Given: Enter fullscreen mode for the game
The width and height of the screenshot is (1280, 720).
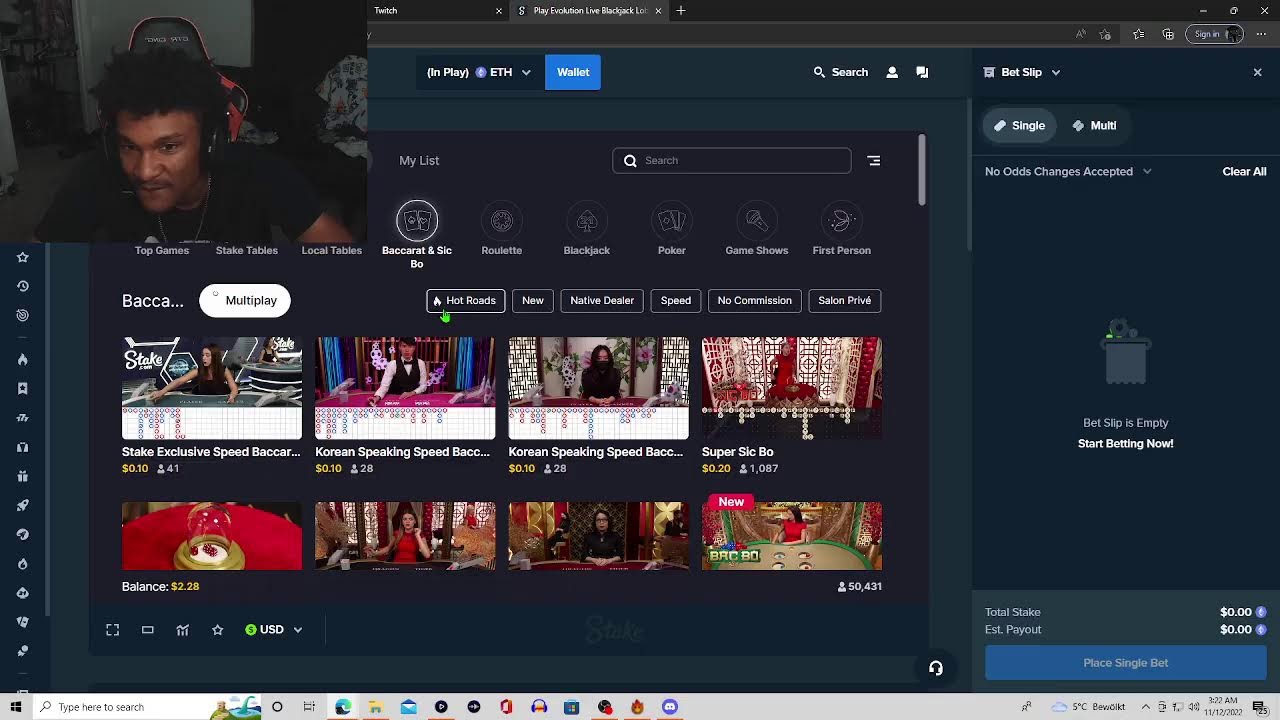Looking at the screenshot, I should (x=113, y=630).
